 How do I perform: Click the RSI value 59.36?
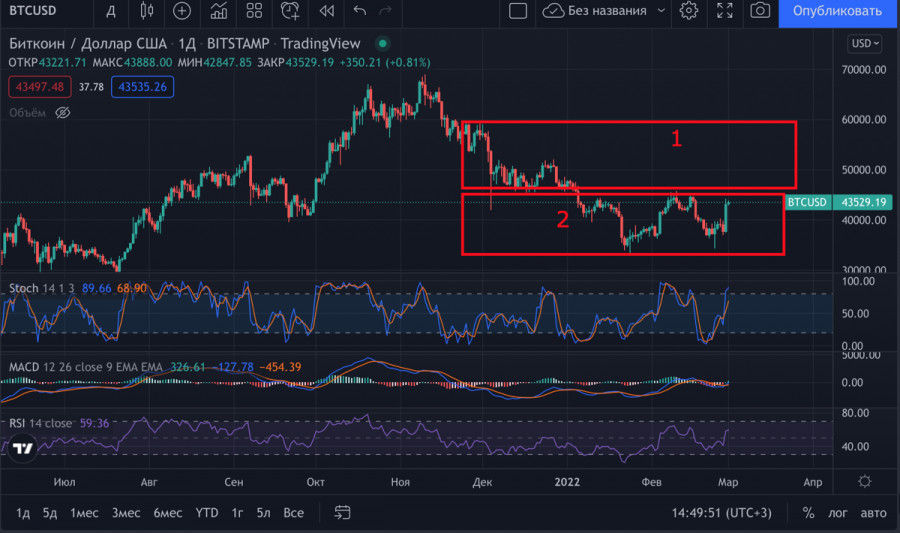(94, 423)
